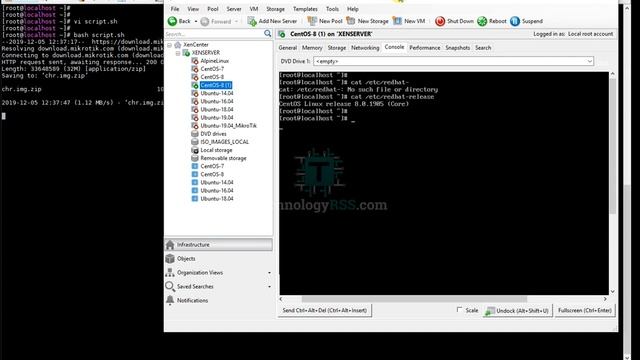Viewport: 640px width, 360px height.
Task: Select the CentOS-8 template icon
Action: (195, 174)
